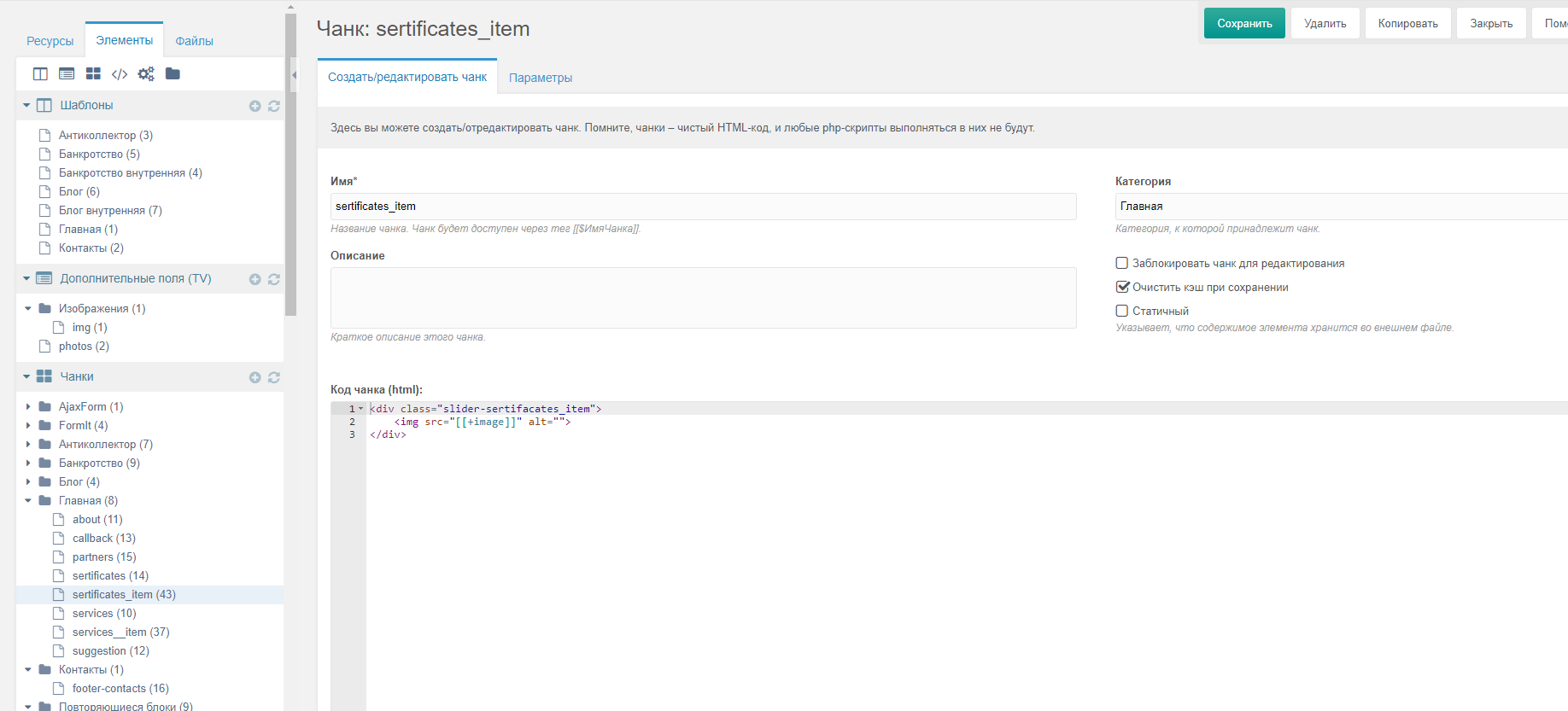Image resolution: width=1568 pixels, height=711 pixels.
Task: Click the plugins gears icon in the toolbar
Action: (x=146, y=74)
